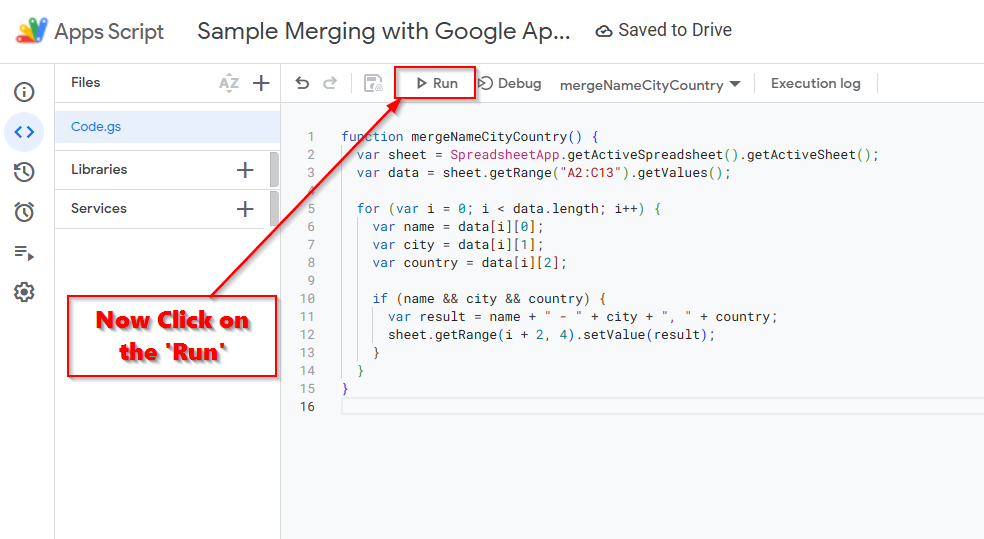Click the Undo arrow in toolbar
Image resolution: width=984 pixels, height=539 pixels.
pyautogui.click(x=302, y=83)
